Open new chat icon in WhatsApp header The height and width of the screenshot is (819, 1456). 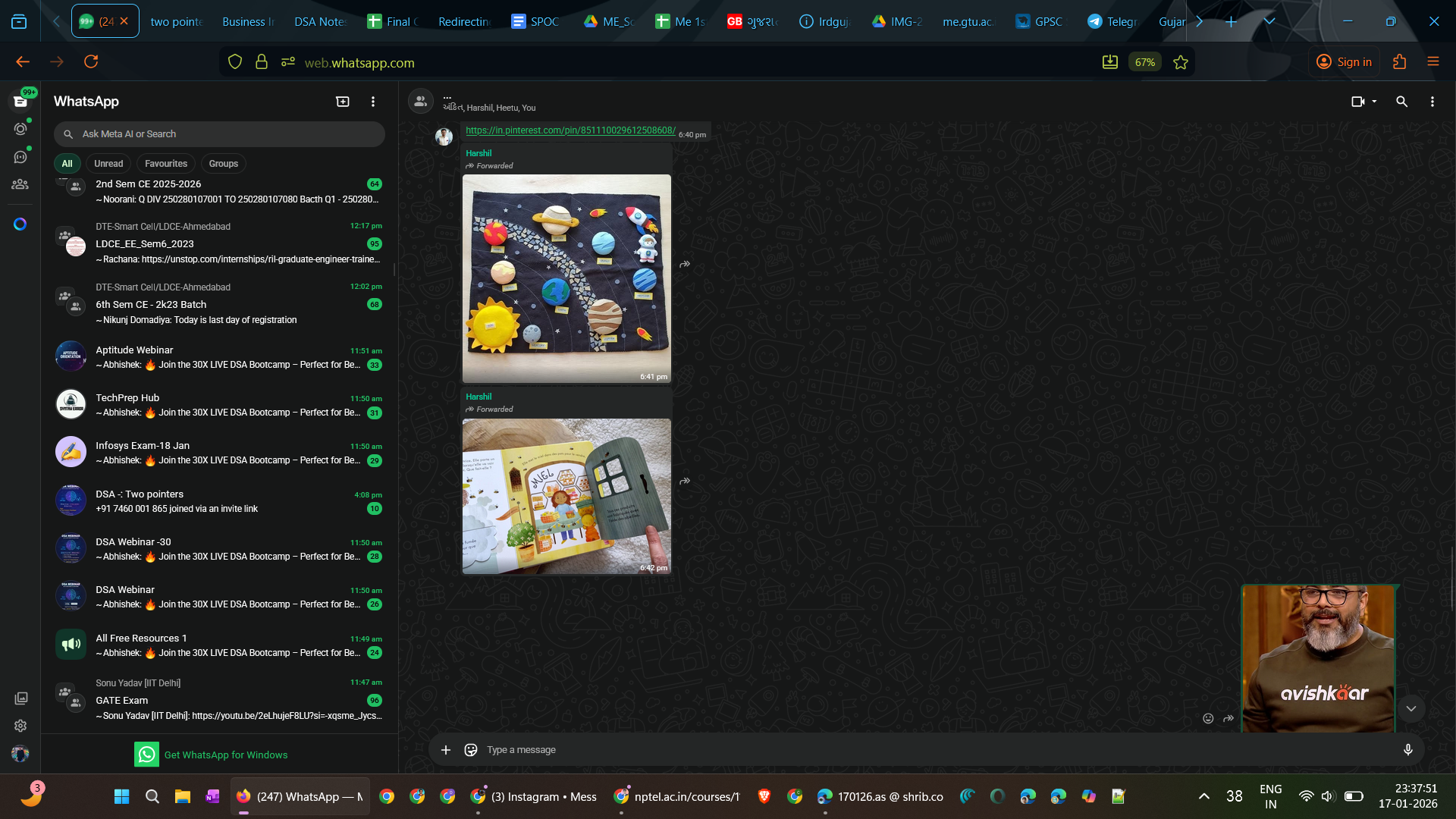click(x=343, y=102)
